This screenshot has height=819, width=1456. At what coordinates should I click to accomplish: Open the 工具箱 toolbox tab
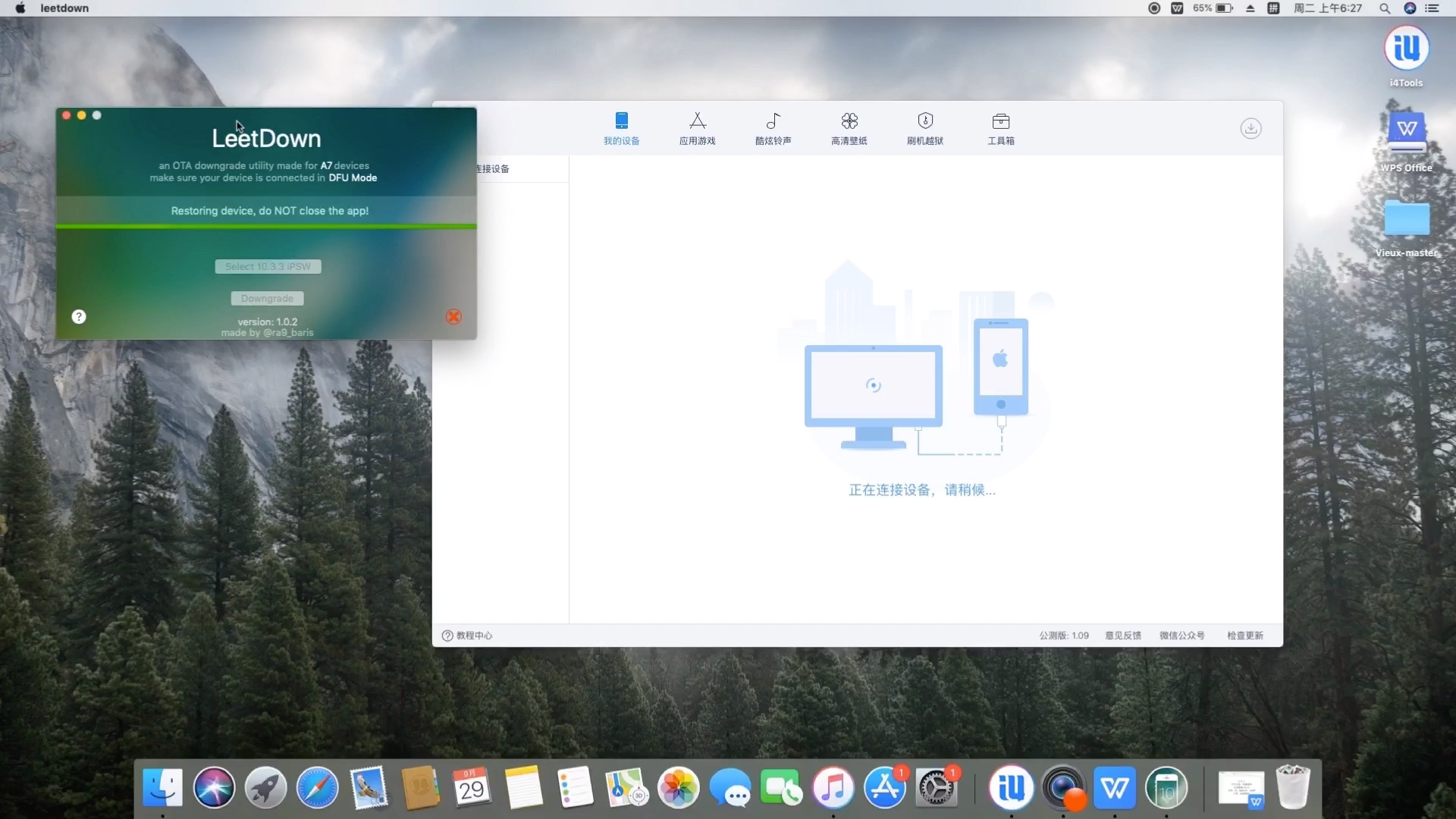1000,128
